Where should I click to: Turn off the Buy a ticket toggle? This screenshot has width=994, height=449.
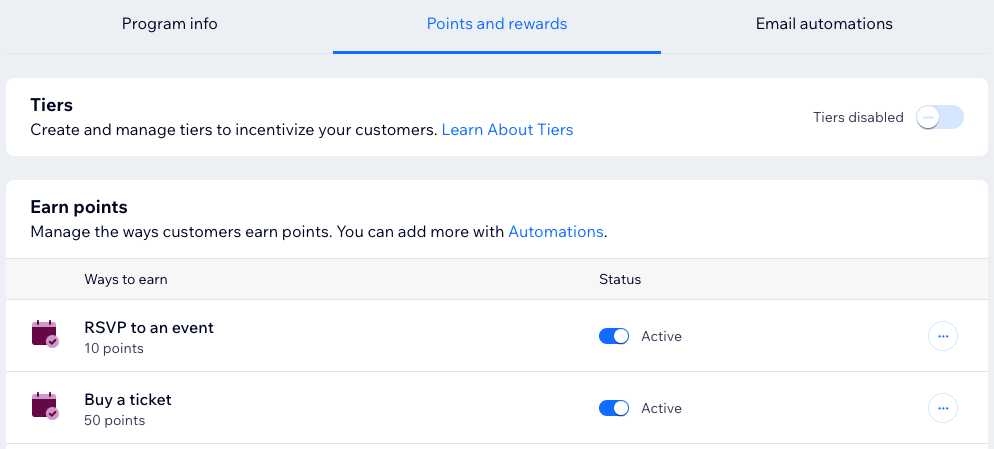click(x=614, y=408)
